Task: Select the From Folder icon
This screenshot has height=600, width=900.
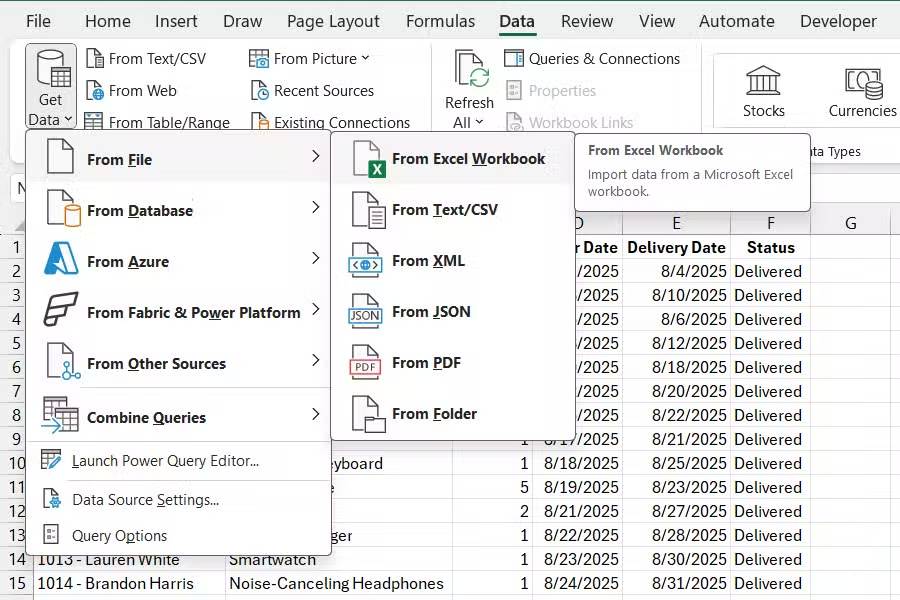Action: [x=366, y=414]
